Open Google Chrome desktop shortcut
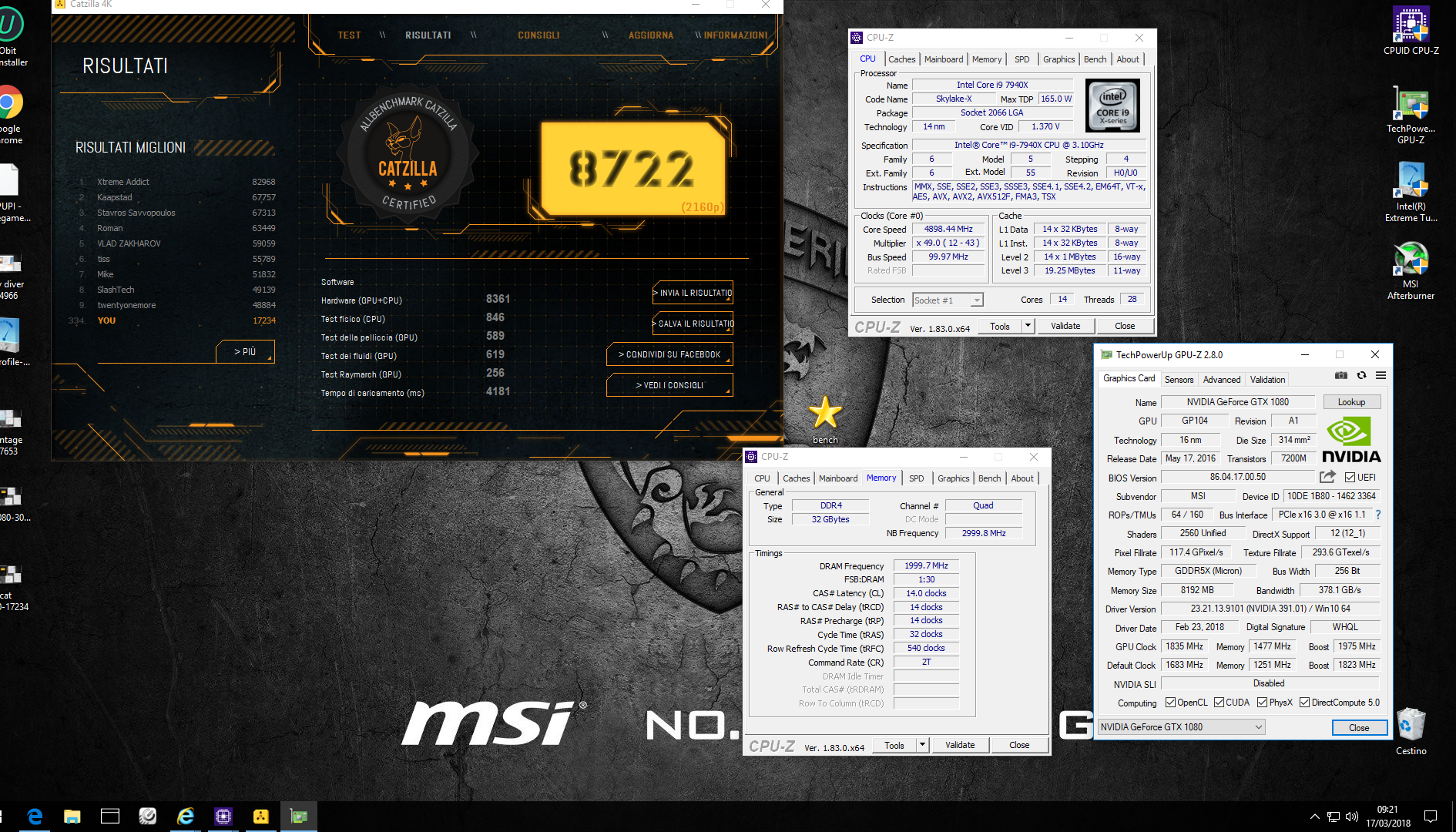This screenshot has width=1456, height=832. tap(10, 114)
